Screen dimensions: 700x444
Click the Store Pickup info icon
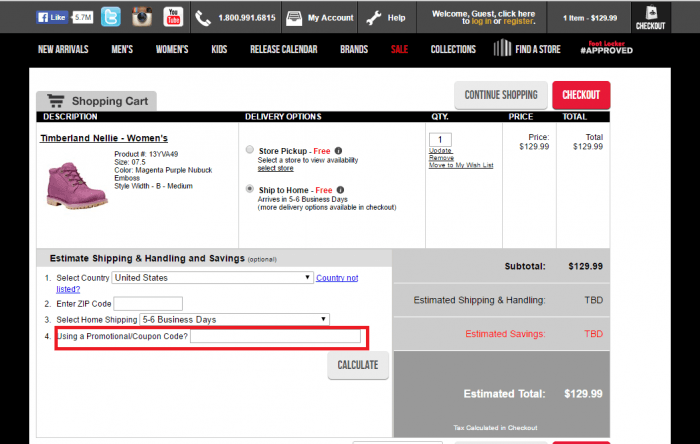338,151
